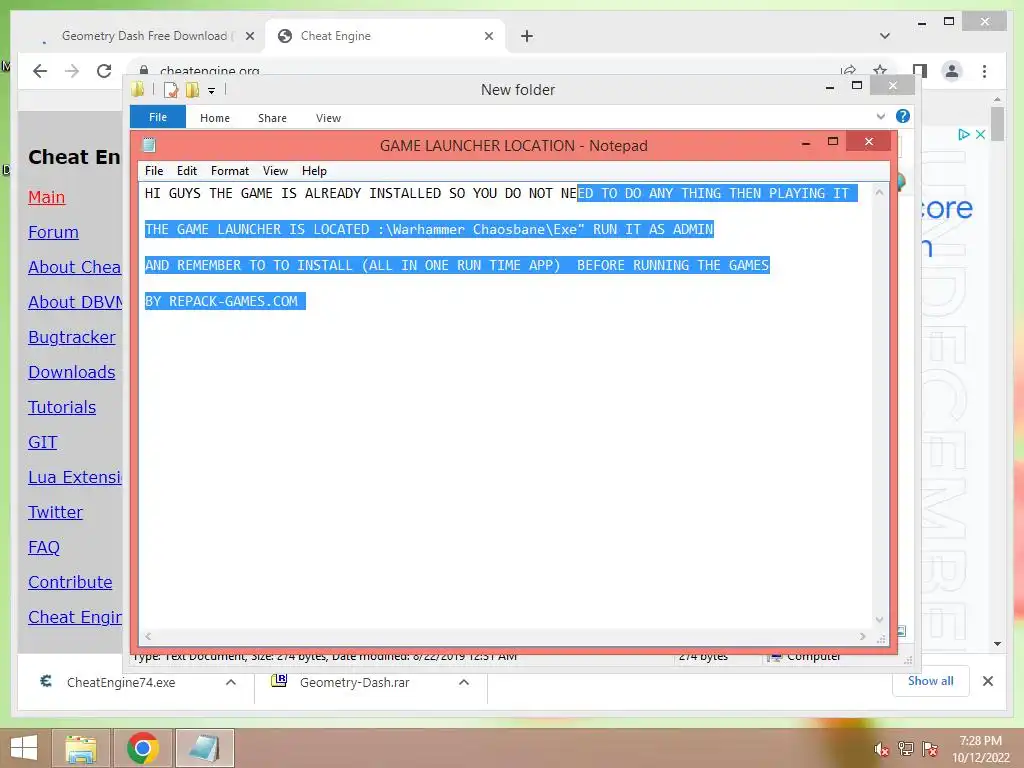
Task: Open a new Chrome tab
Action: (x=526, y=36)
